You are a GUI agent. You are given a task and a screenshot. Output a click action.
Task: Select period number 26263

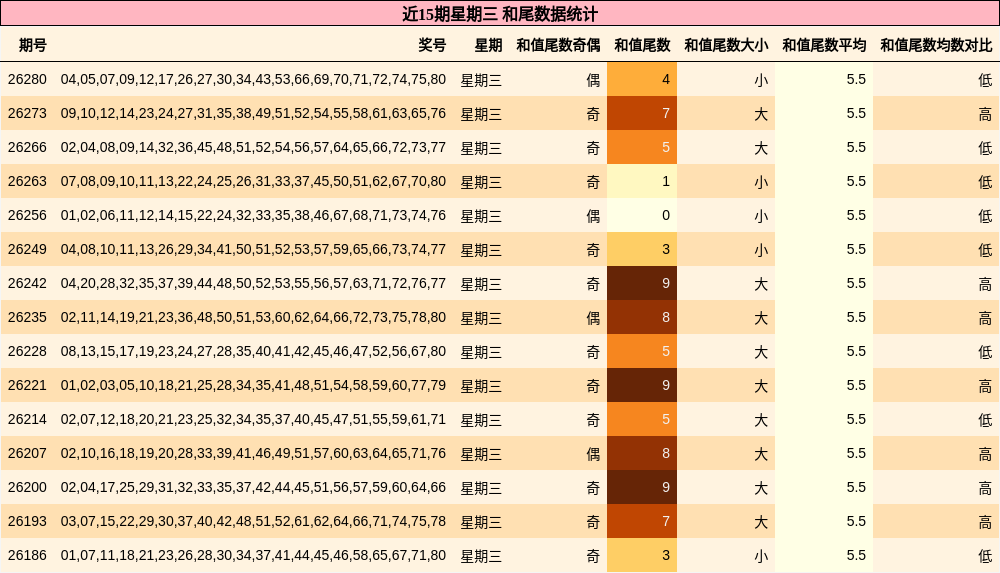coord(27,181)
